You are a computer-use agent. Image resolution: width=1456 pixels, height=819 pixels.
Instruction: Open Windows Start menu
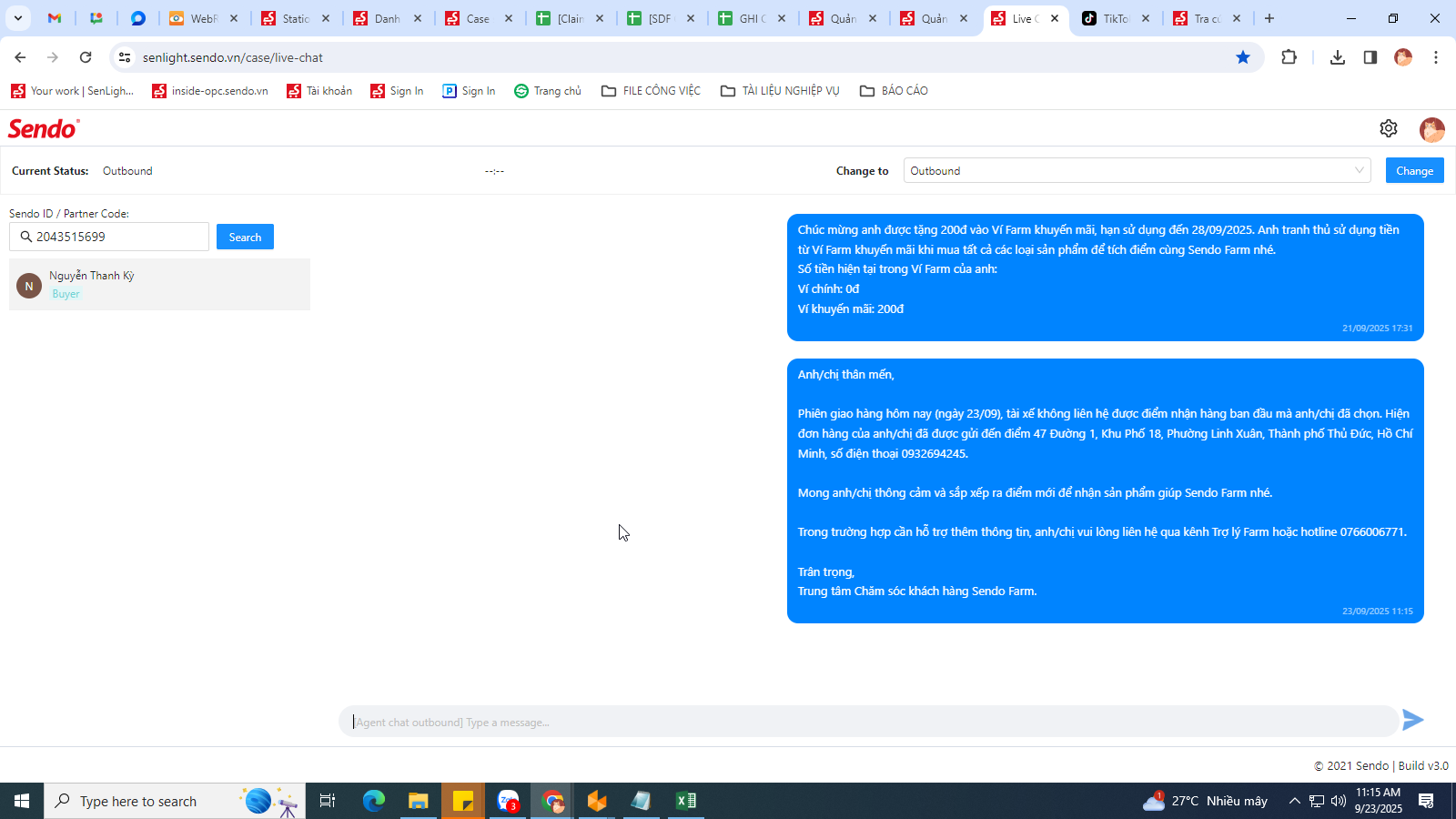(x=22, y=801)
